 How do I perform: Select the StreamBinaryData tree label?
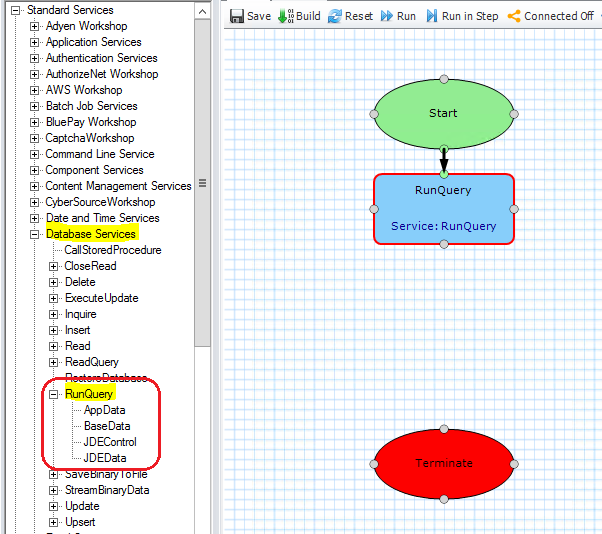pos(107,490)
